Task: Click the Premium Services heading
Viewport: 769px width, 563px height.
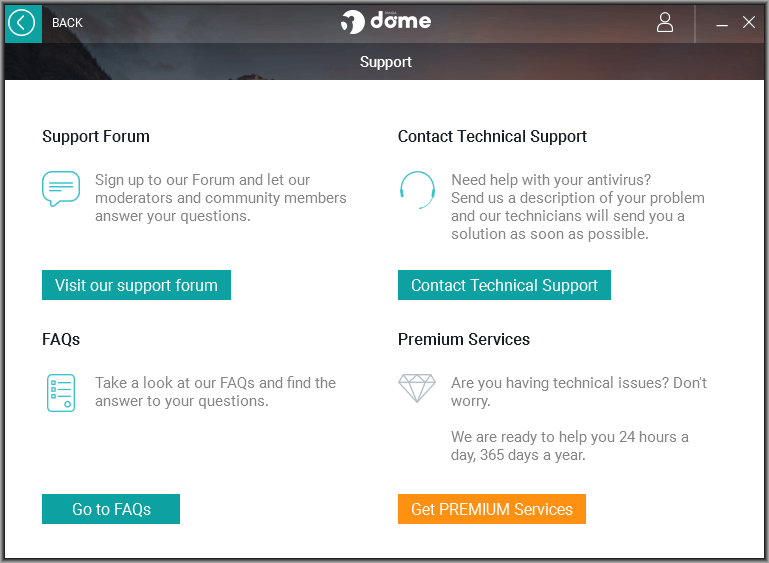Action: click(x=463, y=339)
